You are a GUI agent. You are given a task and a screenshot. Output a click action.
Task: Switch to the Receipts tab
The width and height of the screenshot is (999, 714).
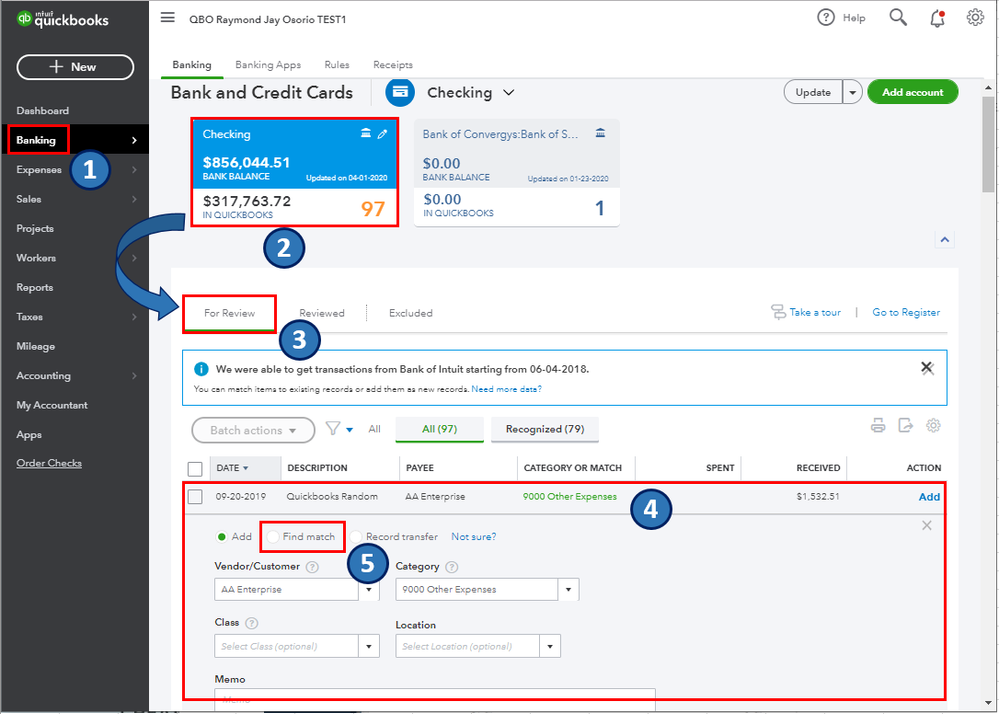pos(392,64)
